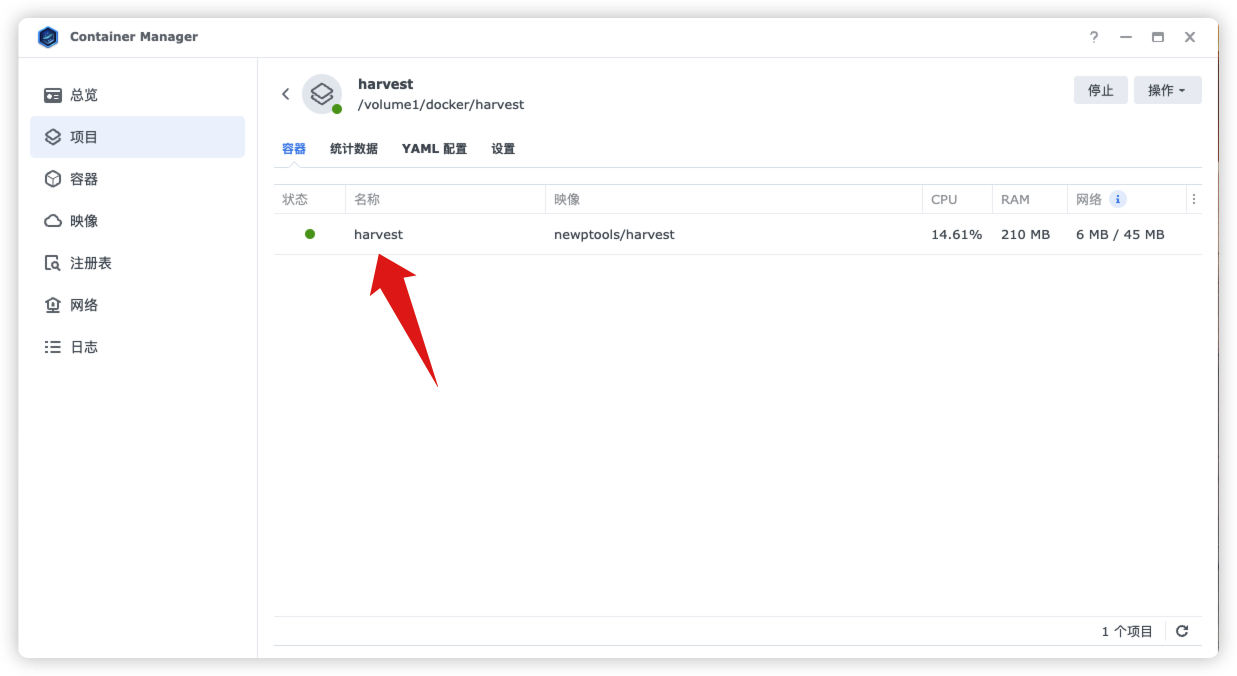The height and width of the screenshot is (676, 1237).
Task: Open the 网络 network icon
Action: coord(53,305)
